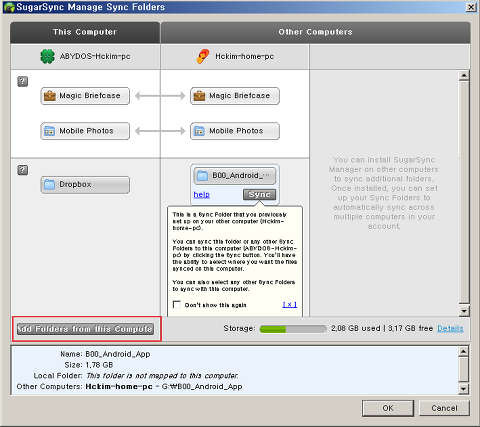This screenshot has width=480, height=427.
Task: Click Add Folders from this Computer button
Action: click(85, 329)
